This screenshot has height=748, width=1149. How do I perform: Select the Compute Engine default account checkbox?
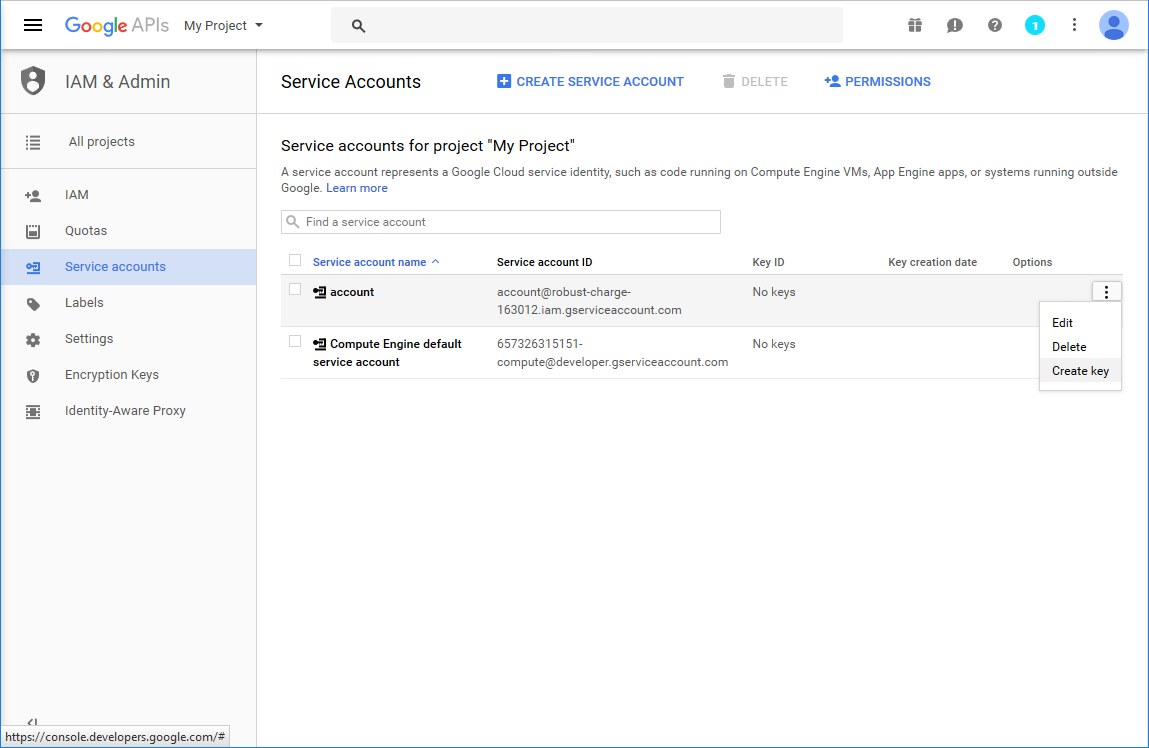295,341
